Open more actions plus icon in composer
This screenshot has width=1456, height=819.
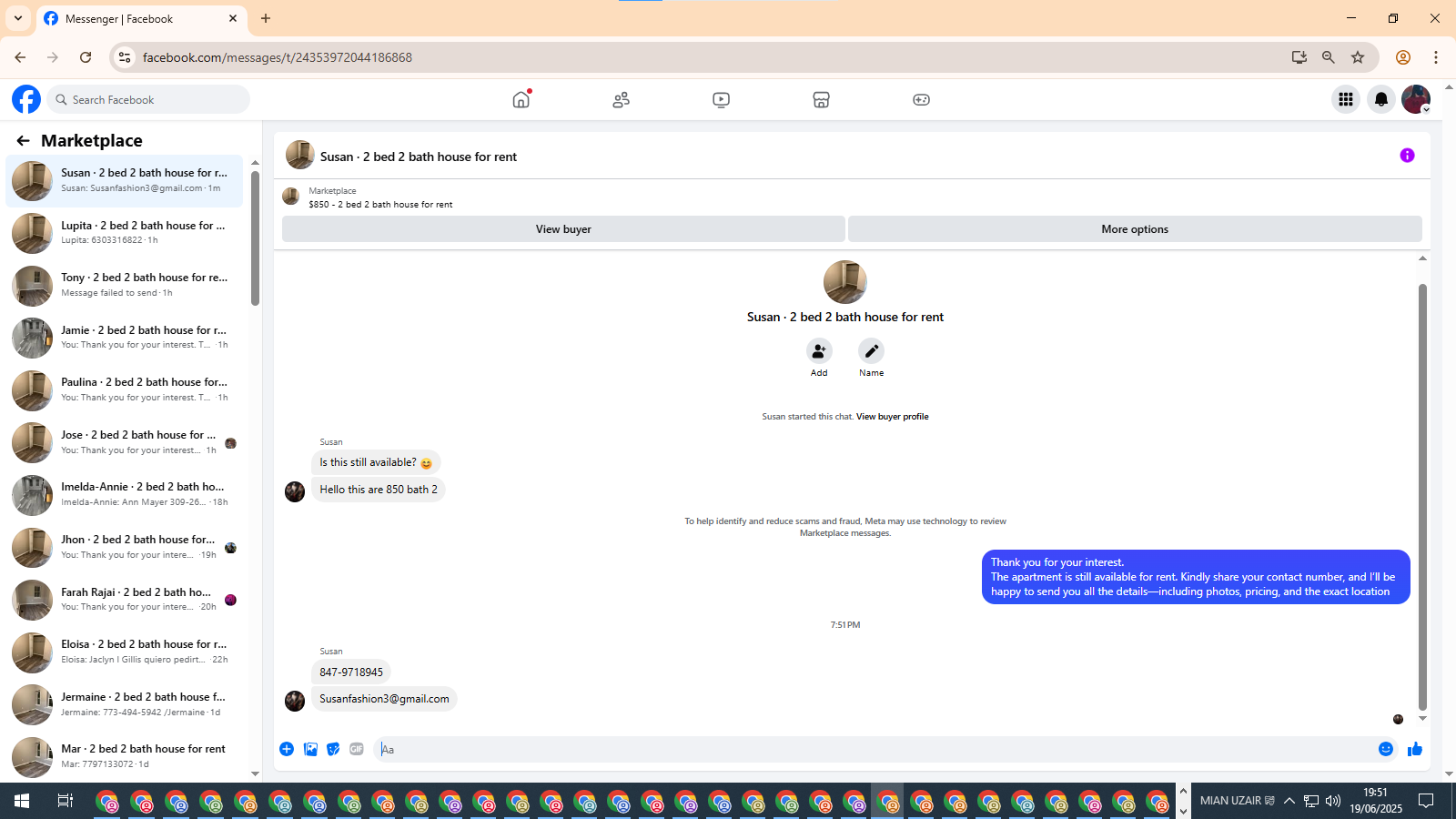287,749
